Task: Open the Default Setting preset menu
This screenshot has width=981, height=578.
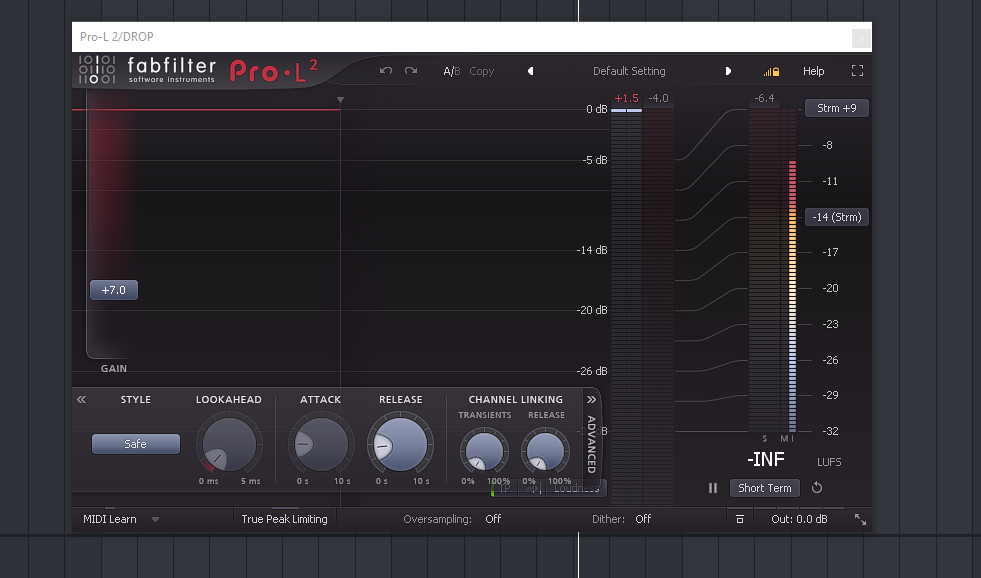Action: 629,71
